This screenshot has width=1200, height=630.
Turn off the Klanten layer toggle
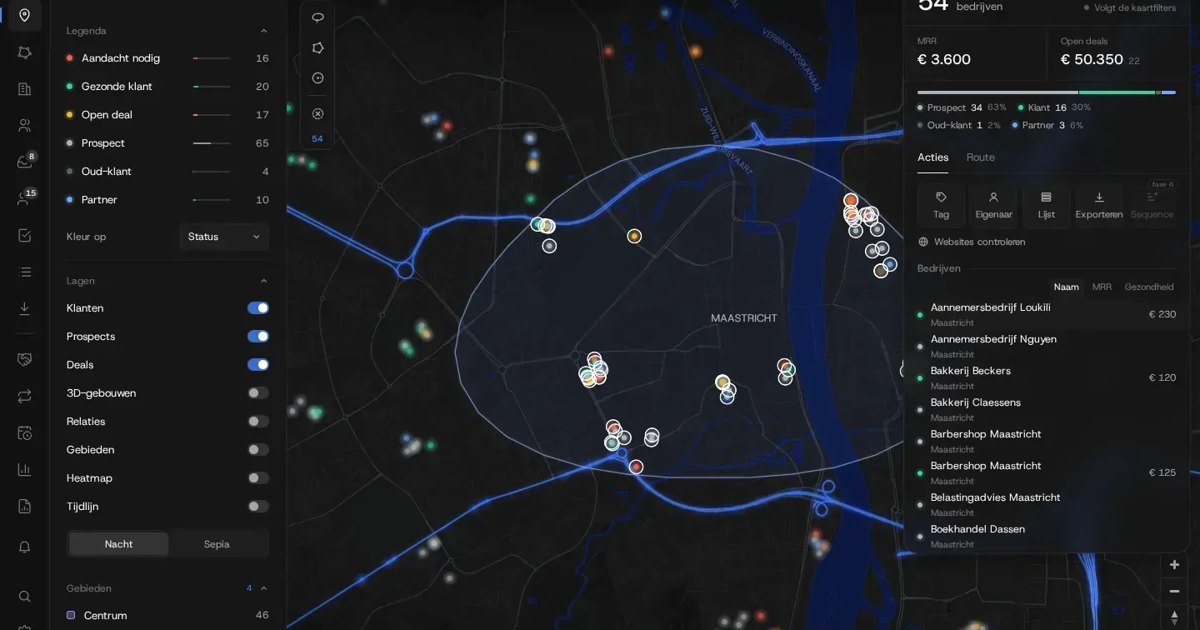point(258,308)
